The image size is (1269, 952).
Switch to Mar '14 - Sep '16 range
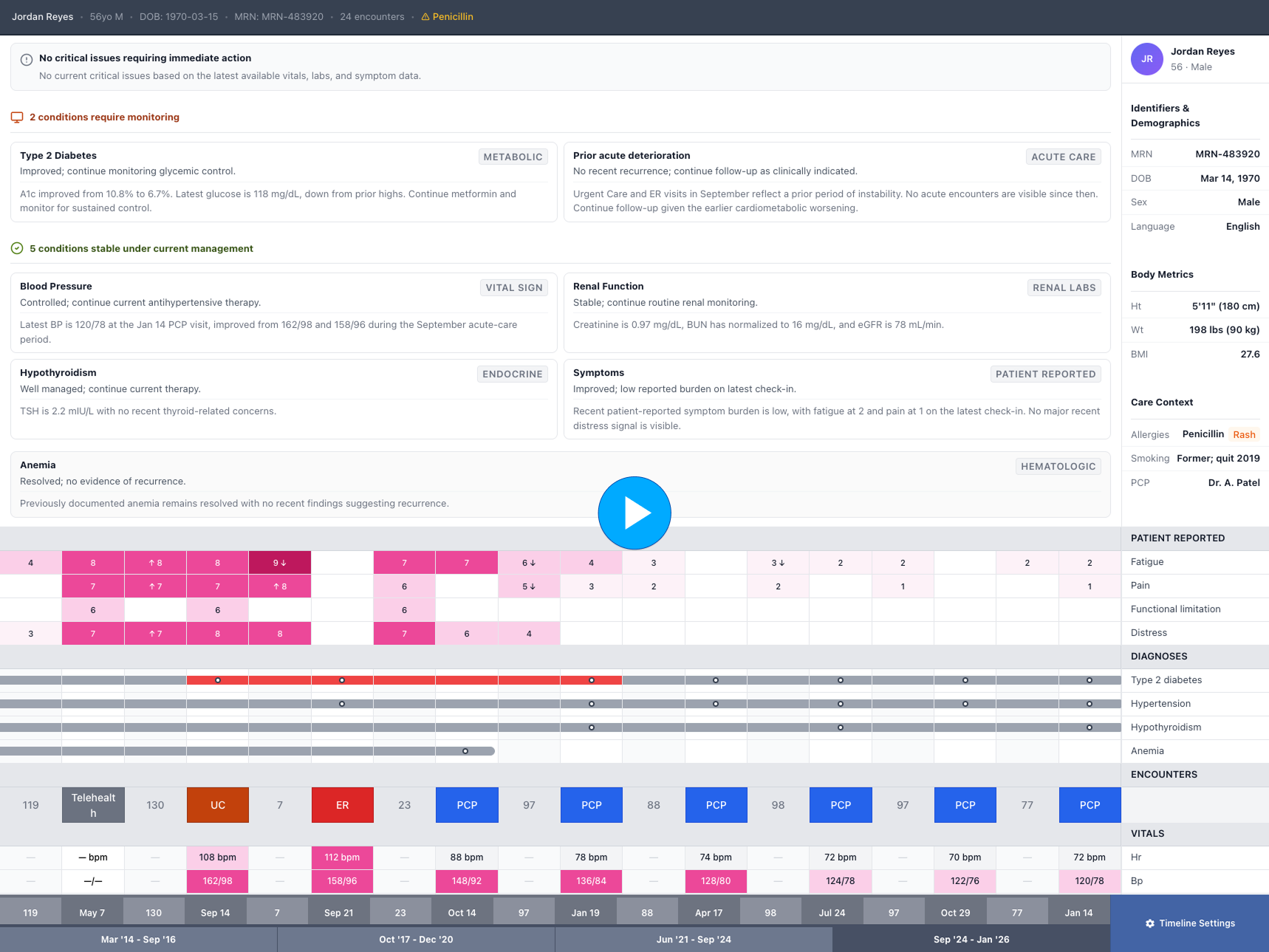(138, 939)
